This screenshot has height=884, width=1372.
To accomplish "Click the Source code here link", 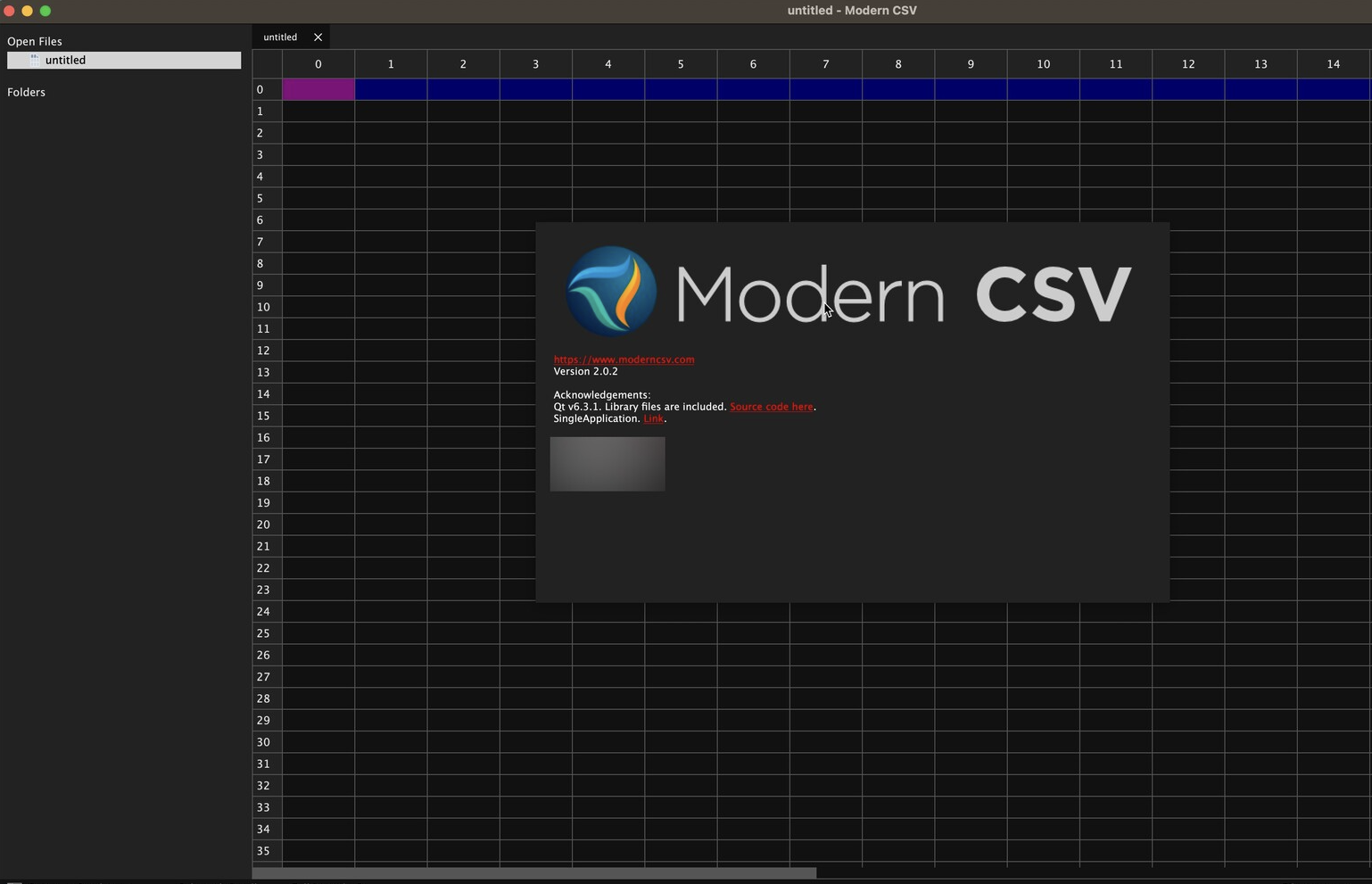I will (x=771, y=406).
